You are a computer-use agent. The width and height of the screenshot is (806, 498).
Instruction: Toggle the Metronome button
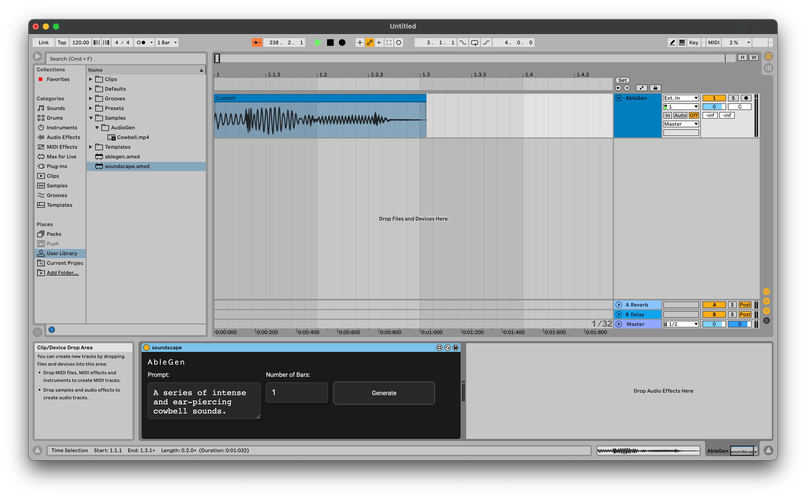pyautogui.click(x=141, y=43)
